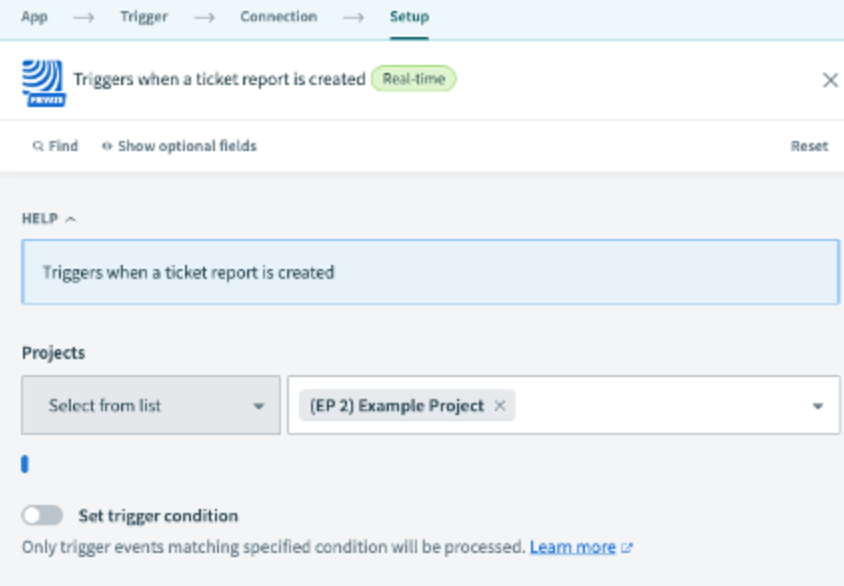The image size is (844, 586).
Task: Click external link icon beside Learn more
Action: 627,548
